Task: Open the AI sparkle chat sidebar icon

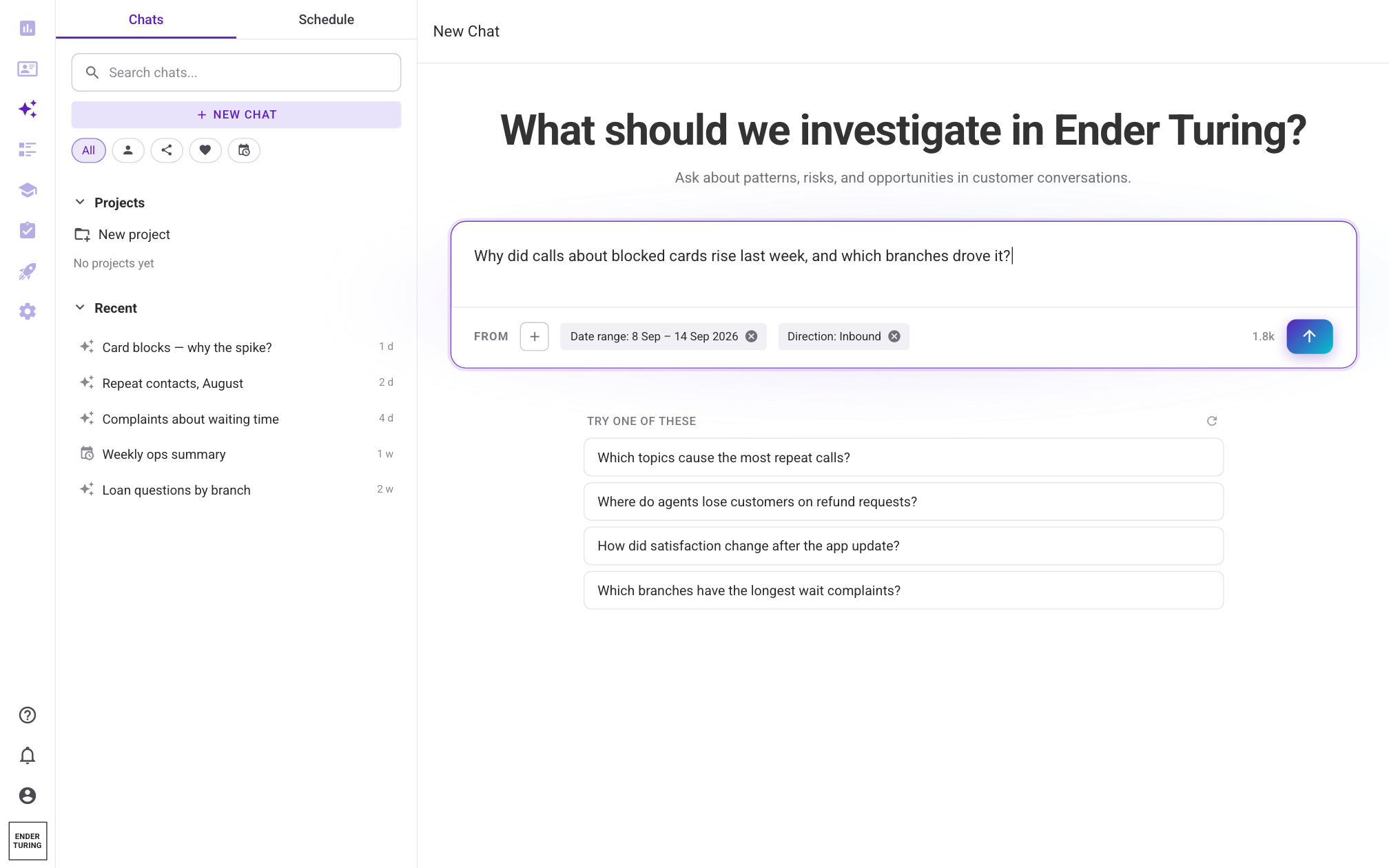Action: [x=28, y=109]
